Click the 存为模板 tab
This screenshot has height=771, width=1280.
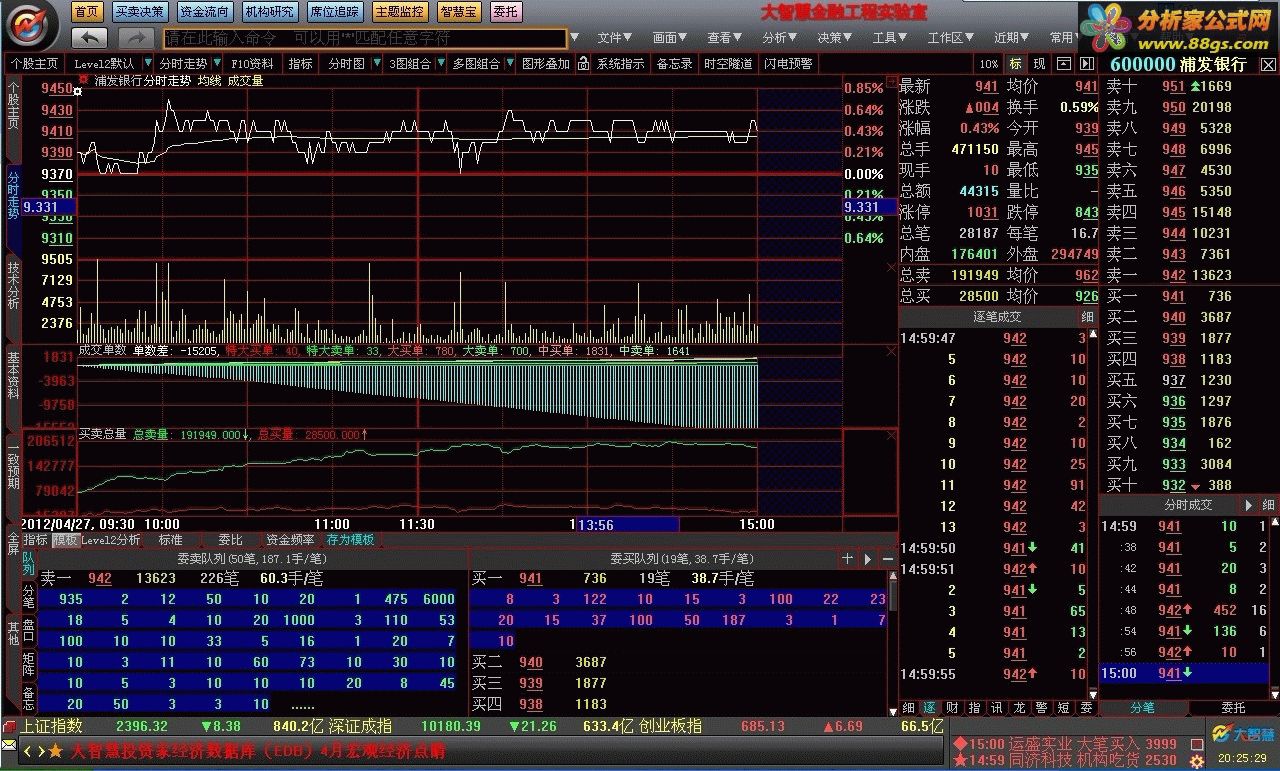coord(351,539)
